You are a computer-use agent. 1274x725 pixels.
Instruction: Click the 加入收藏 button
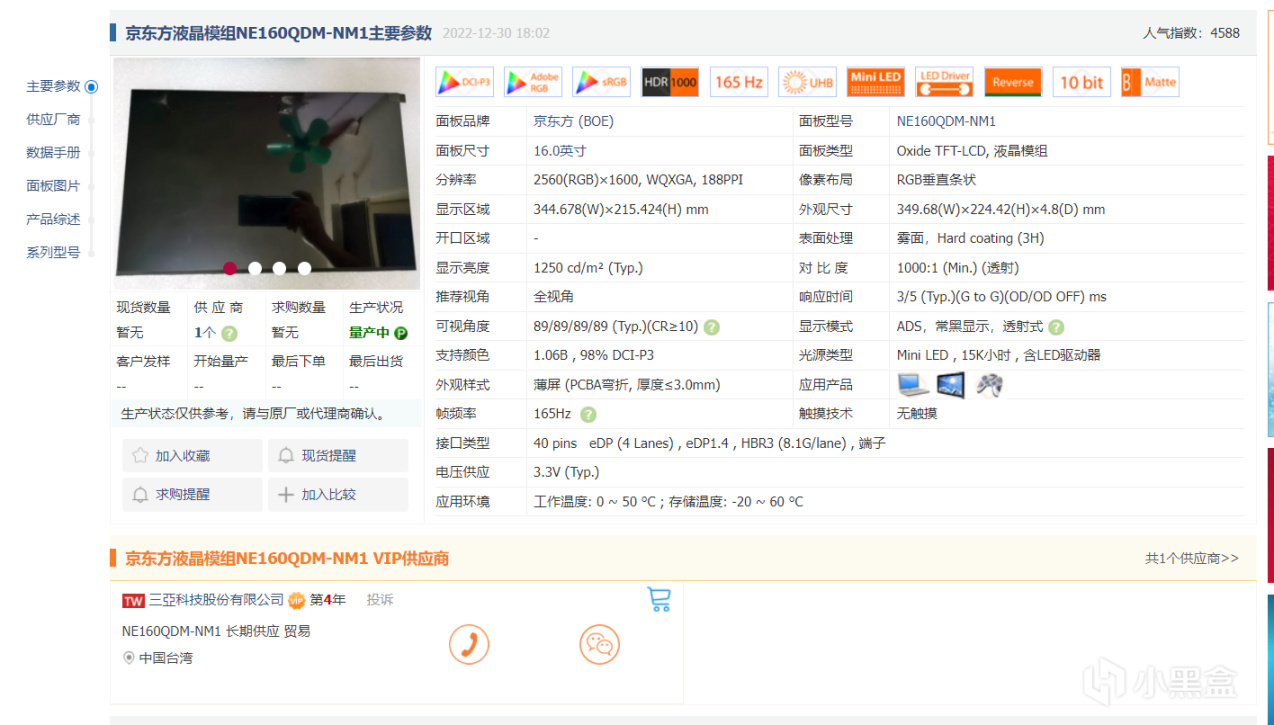click(x=192, y=456)
